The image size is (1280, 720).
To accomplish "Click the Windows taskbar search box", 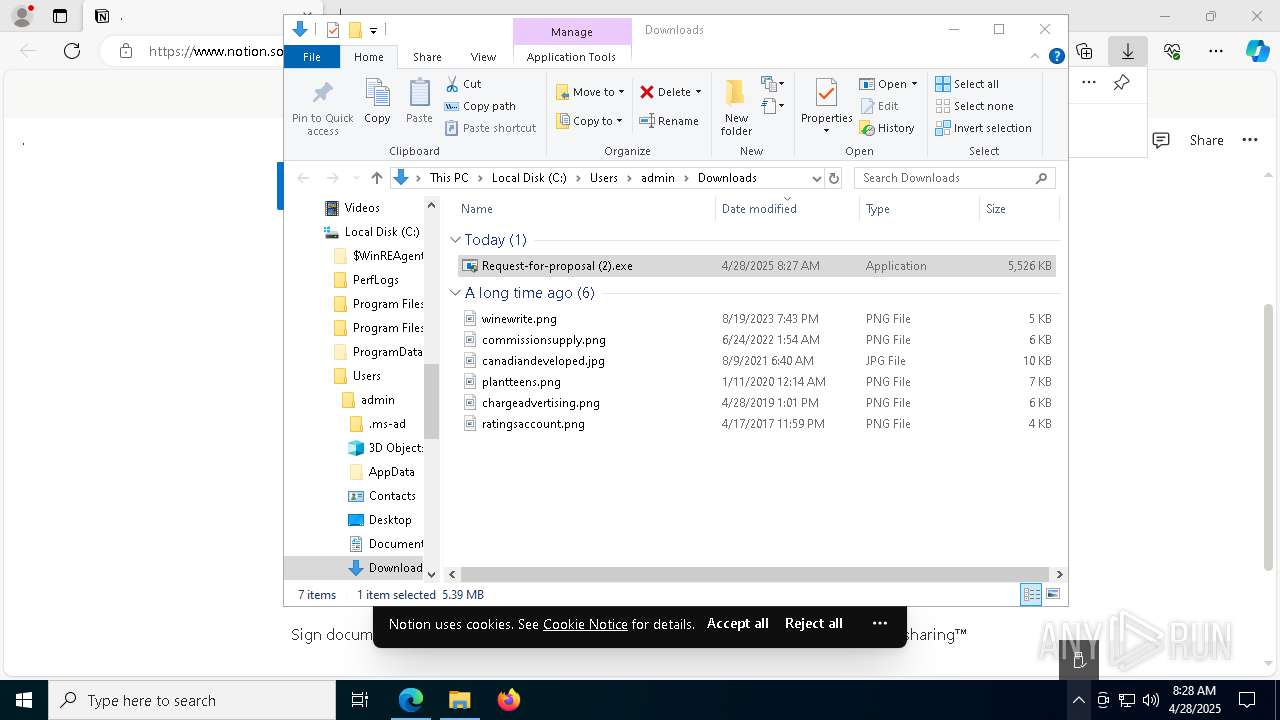I will click(x=192, y=700).
